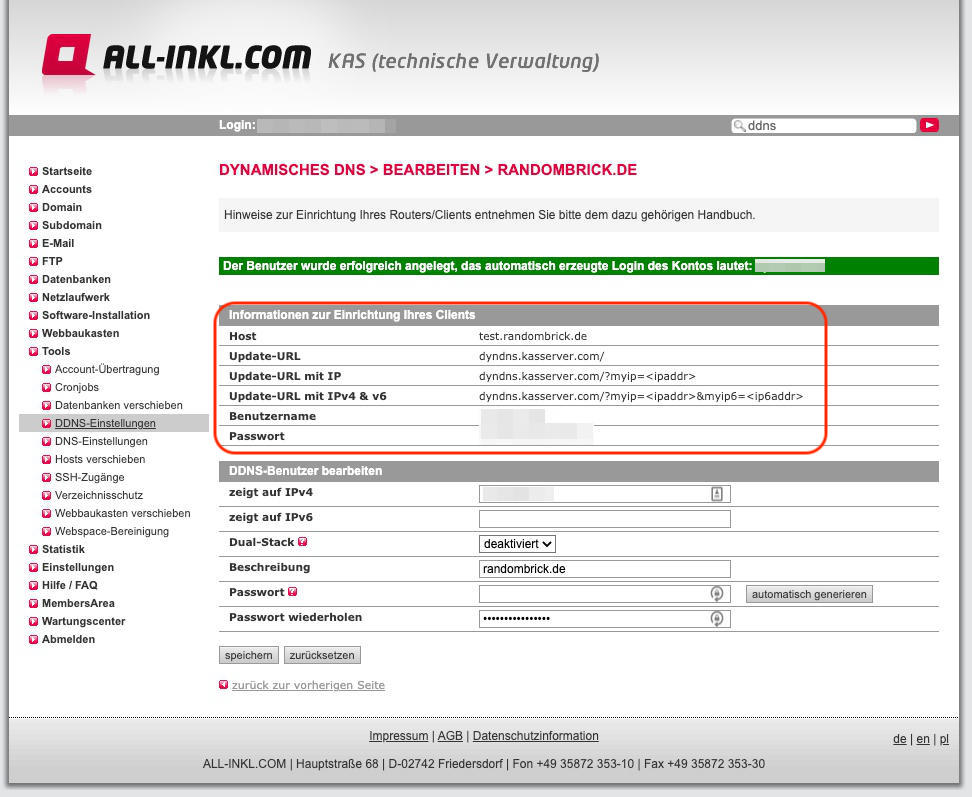Click the speichern button
This screenshot has width=972, height=797.
[249, 655]
